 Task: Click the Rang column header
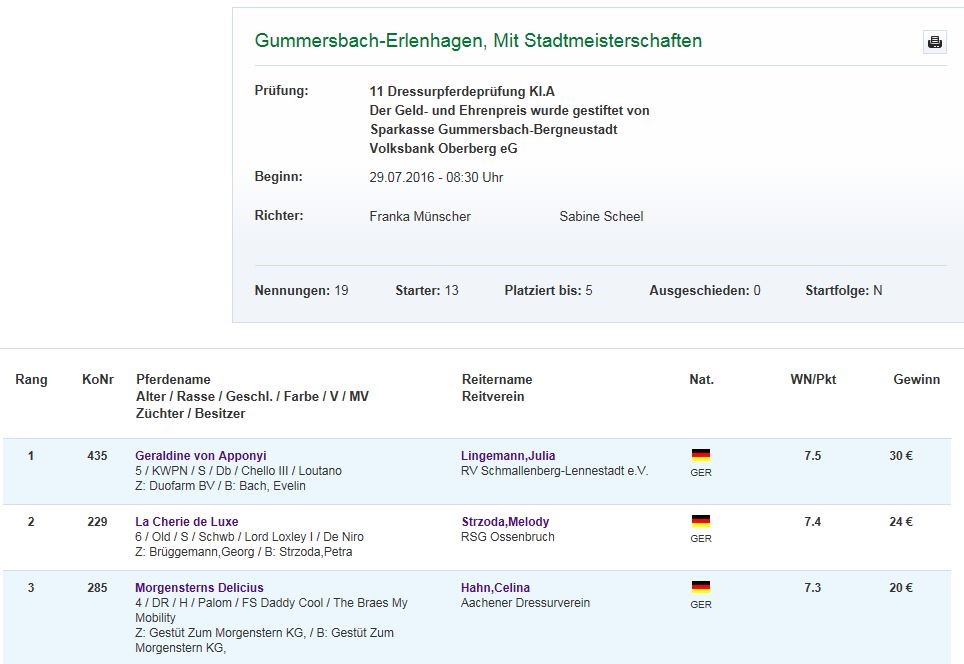(31, 380)
